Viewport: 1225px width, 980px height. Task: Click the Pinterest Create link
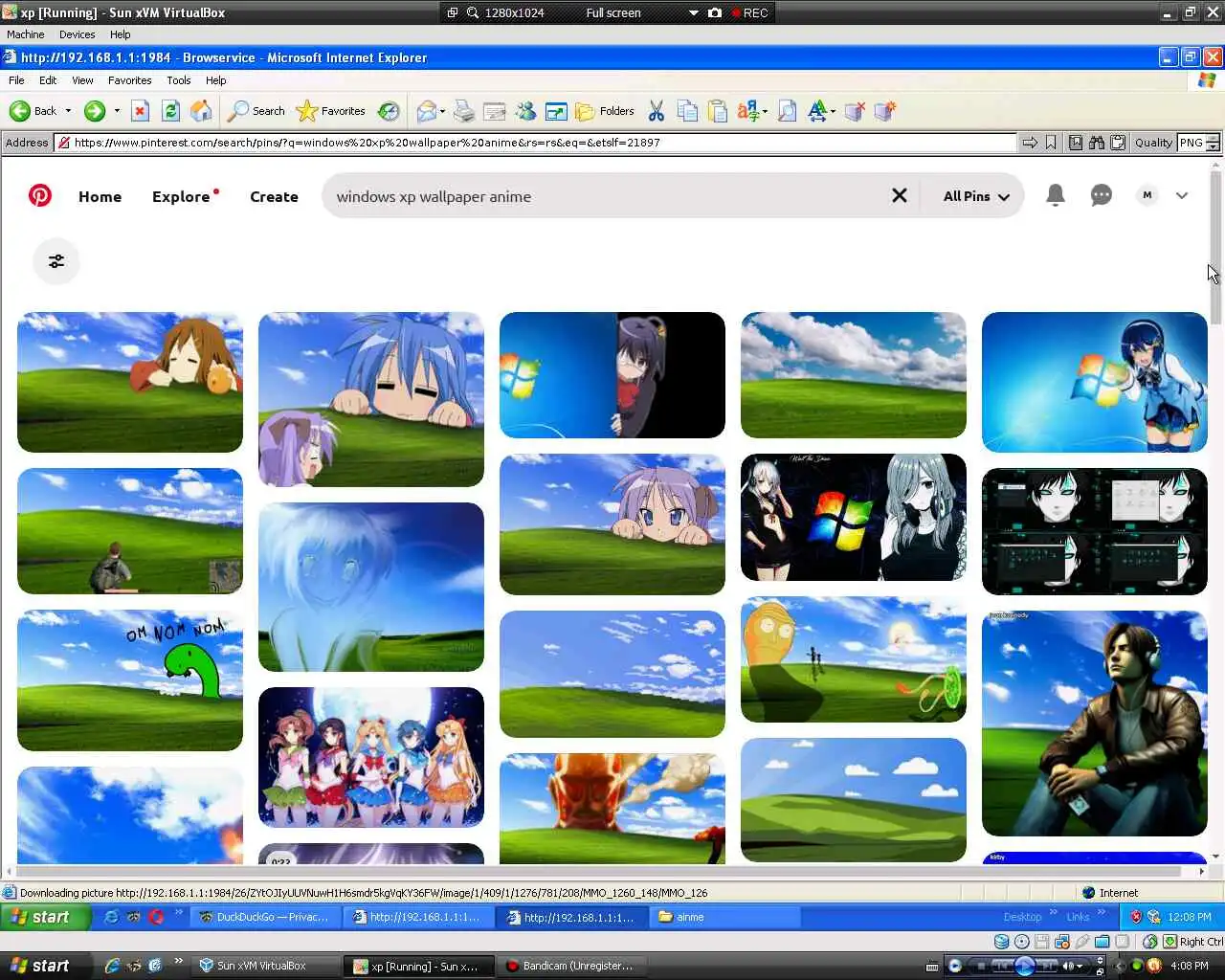[x=274, y=196]
